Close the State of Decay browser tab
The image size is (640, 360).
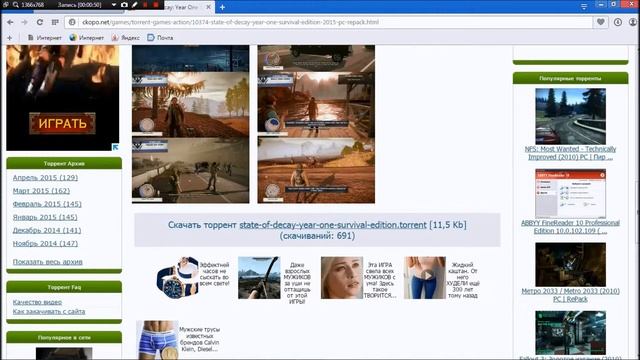tap(208, 7)
